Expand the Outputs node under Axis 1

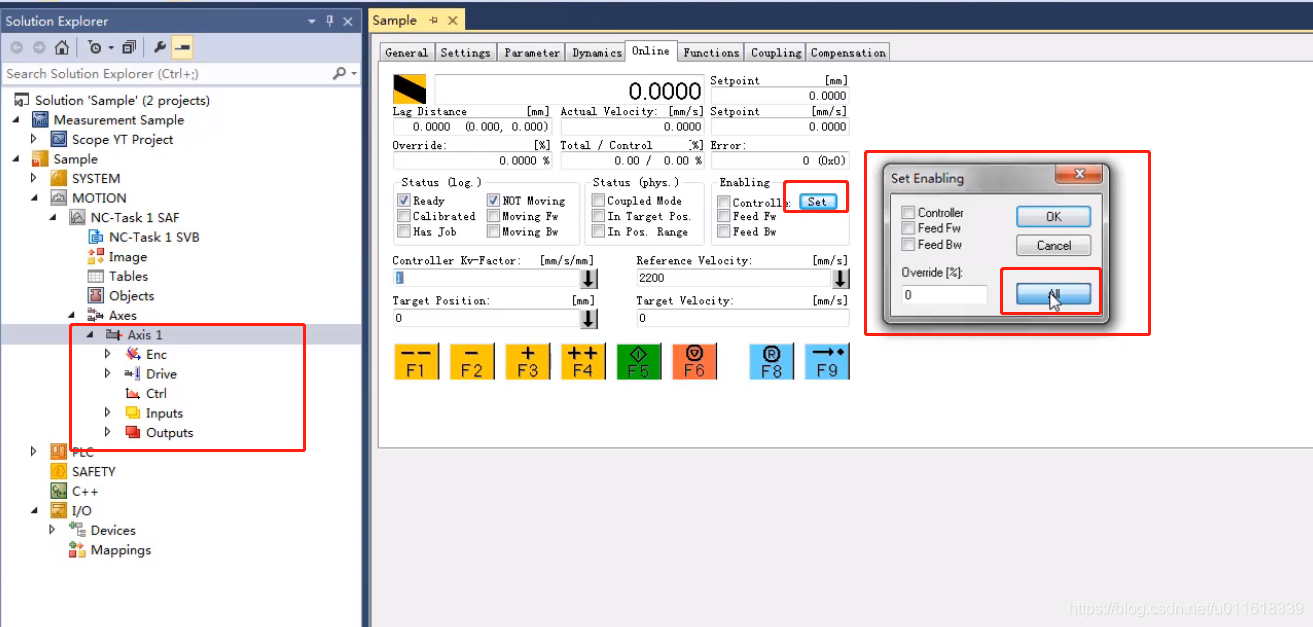tap(108, 432)
